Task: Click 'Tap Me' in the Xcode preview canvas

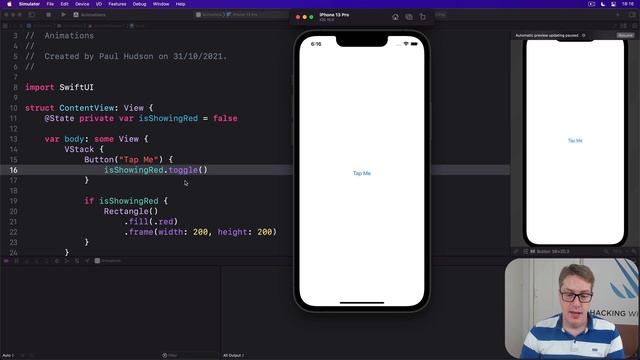Action: point(575,140)
